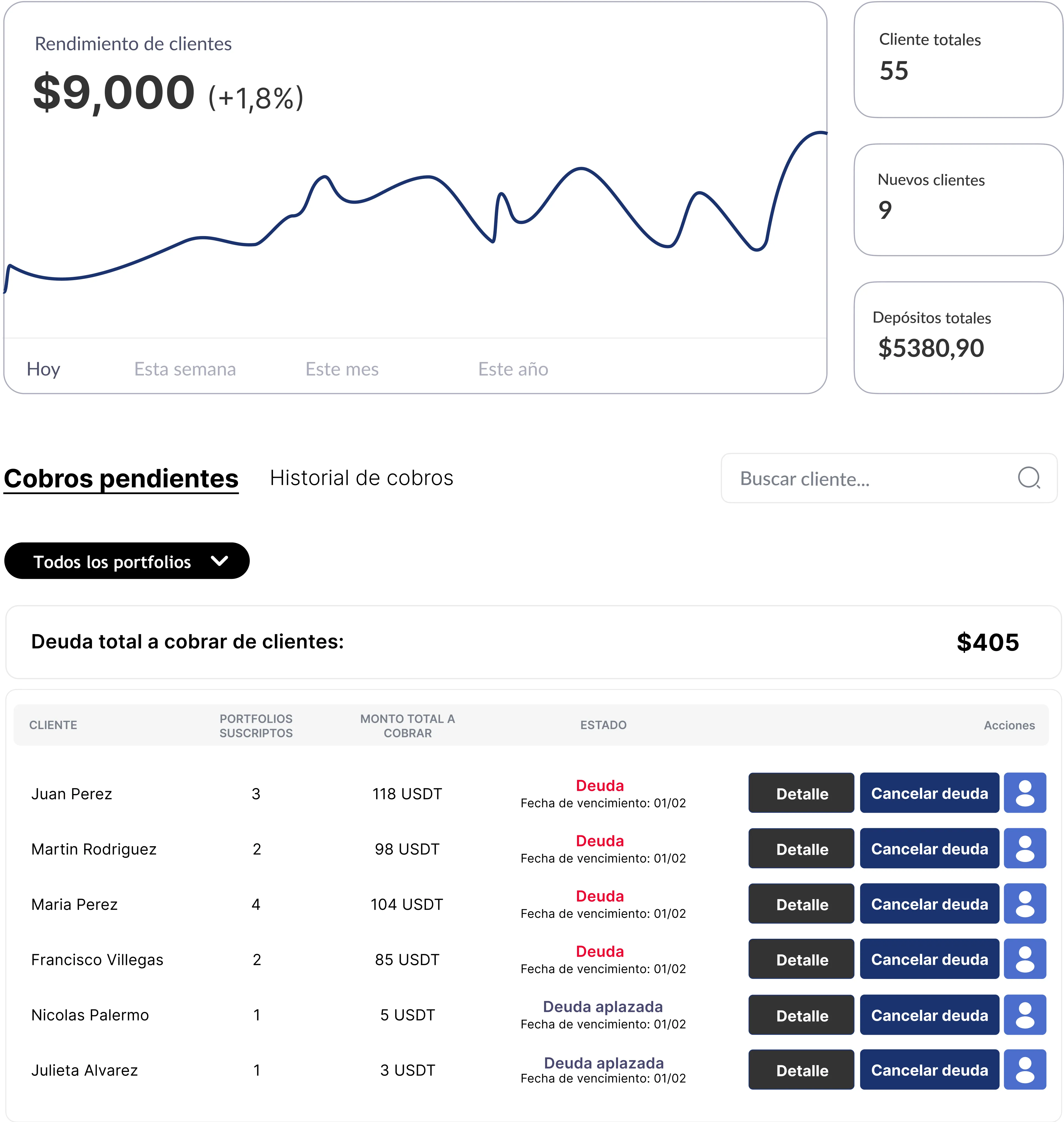The image size is (1064, 1122).
Task: Open Detalle for Nicolas Palermo
Action: (x=801, y=1015)
